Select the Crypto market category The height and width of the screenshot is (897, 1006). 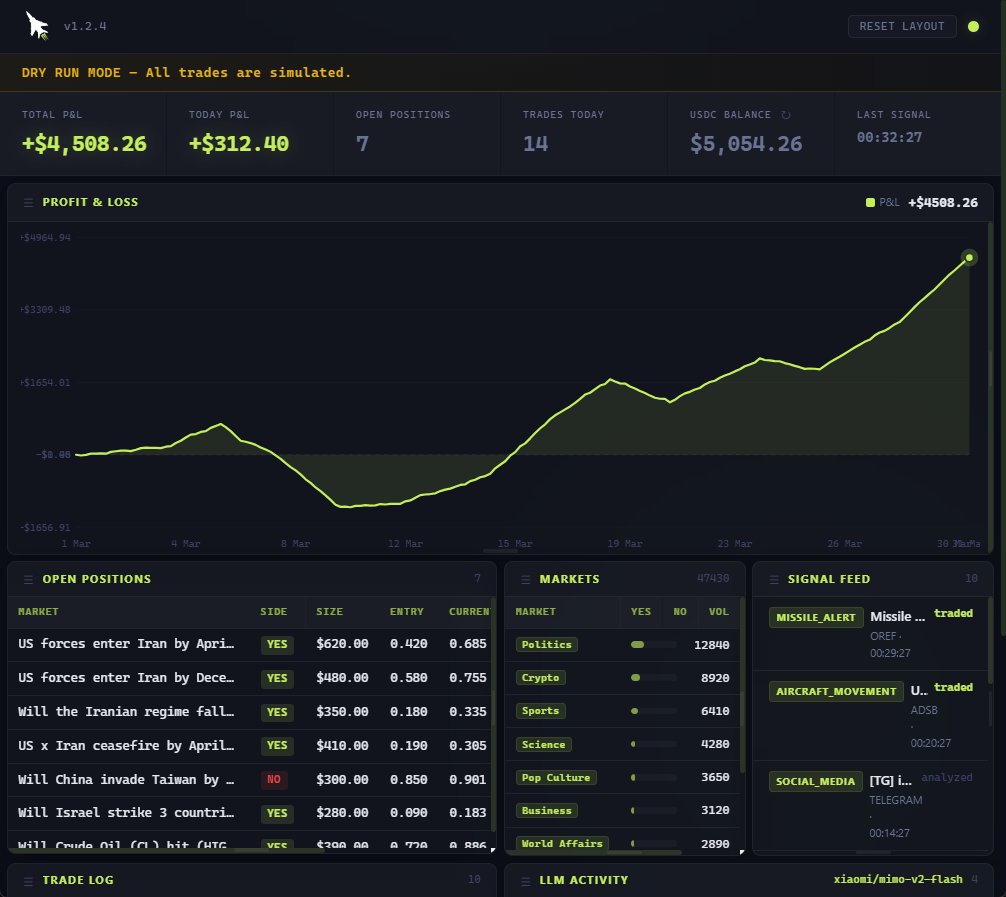(x=540, y=678)
